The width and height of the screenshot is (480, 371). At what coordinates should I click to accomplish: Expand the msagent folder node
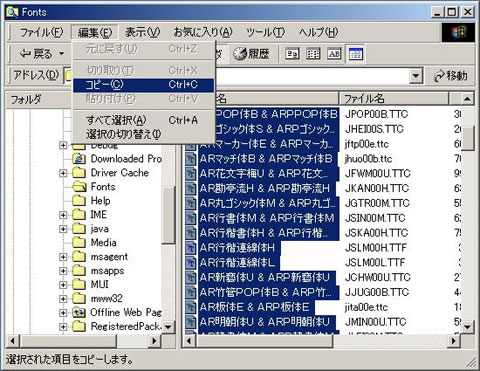coord(63,257)
